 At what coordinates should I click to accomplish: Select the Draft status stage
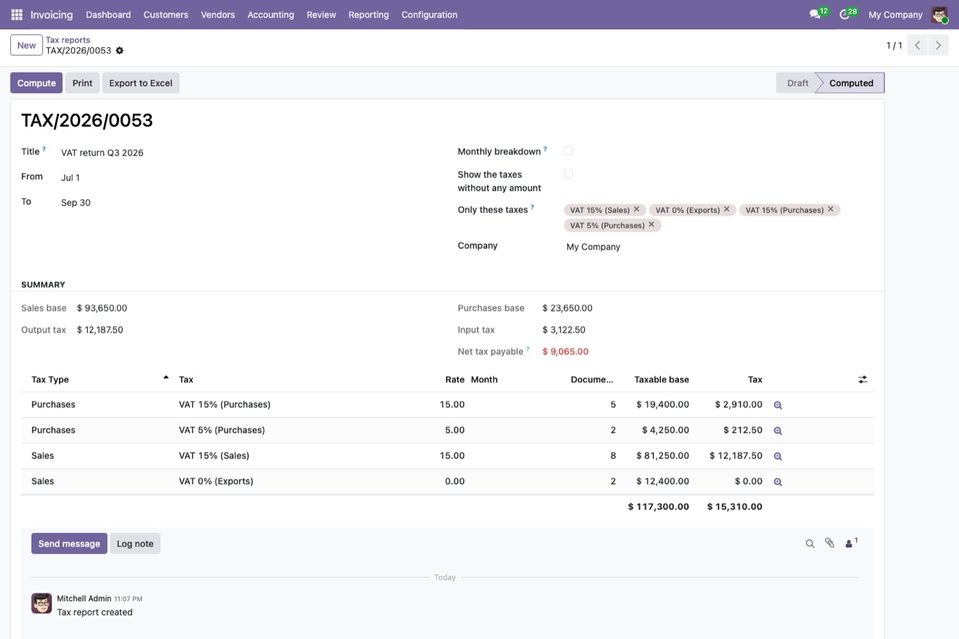(x=797, y=83)
